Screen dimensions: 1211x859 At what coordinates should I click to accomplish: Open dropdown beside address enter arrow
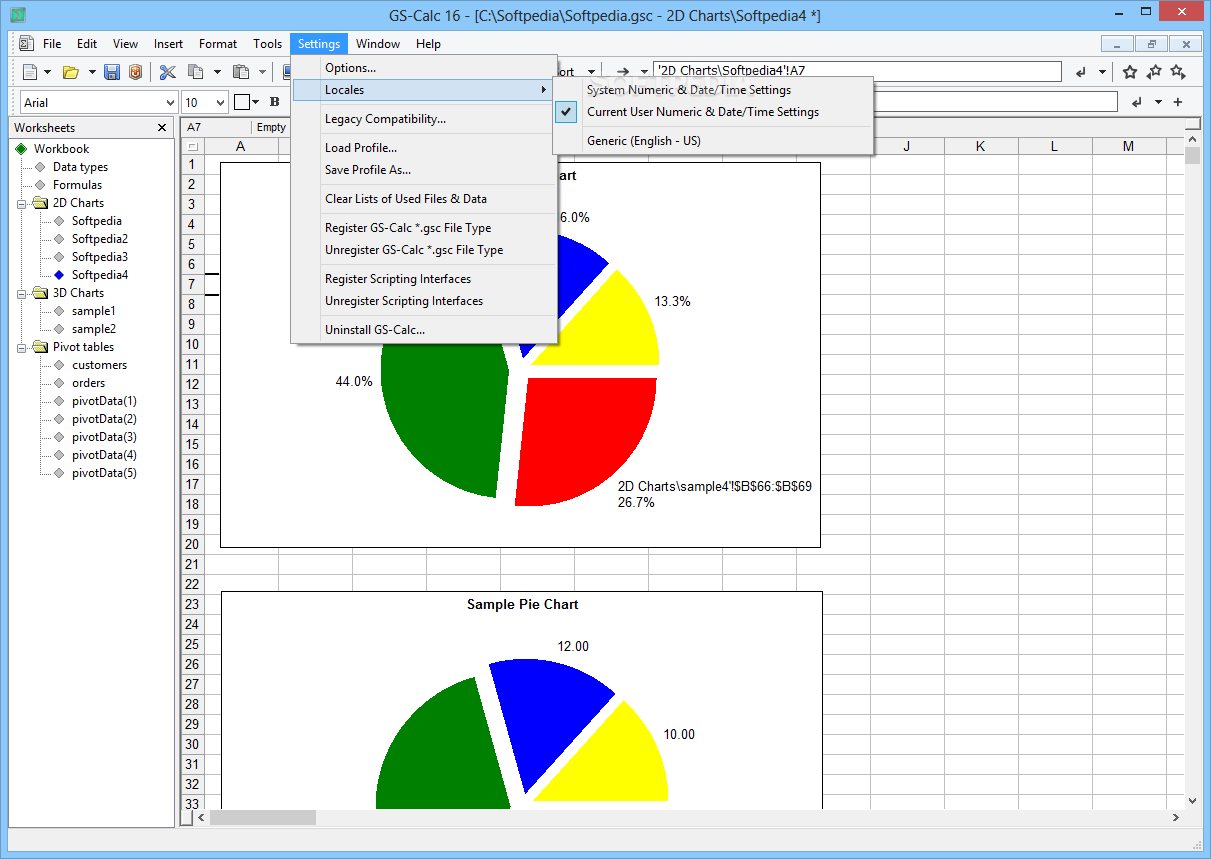[x=1103, y=72]
